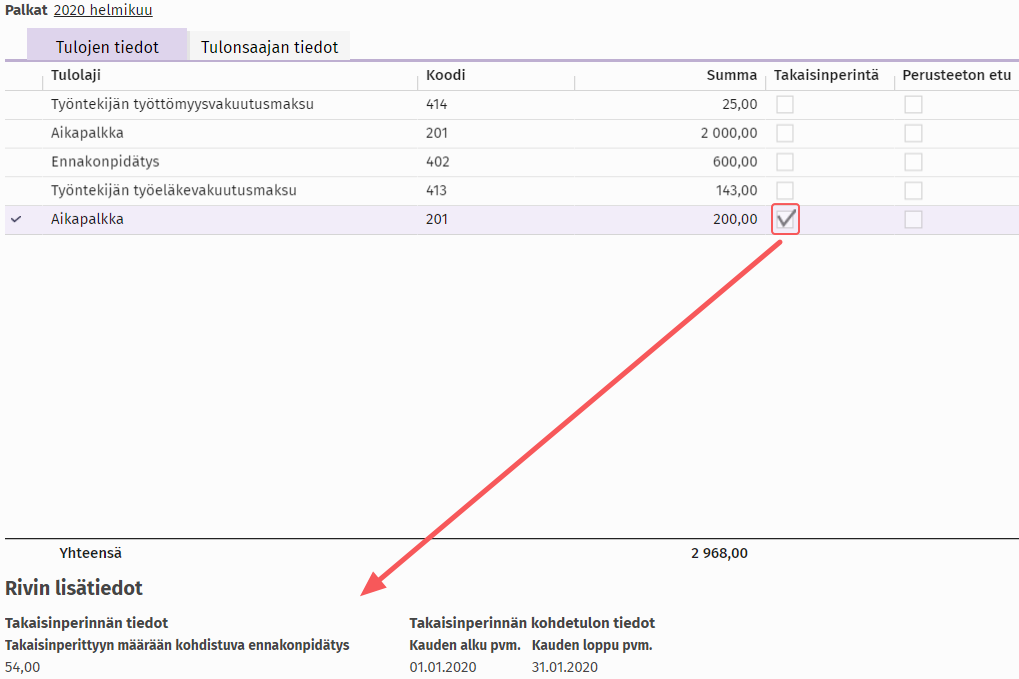
Task: Click the checkmark icon on the selected row
Action: pyautogui.click(x=15, y=220)
